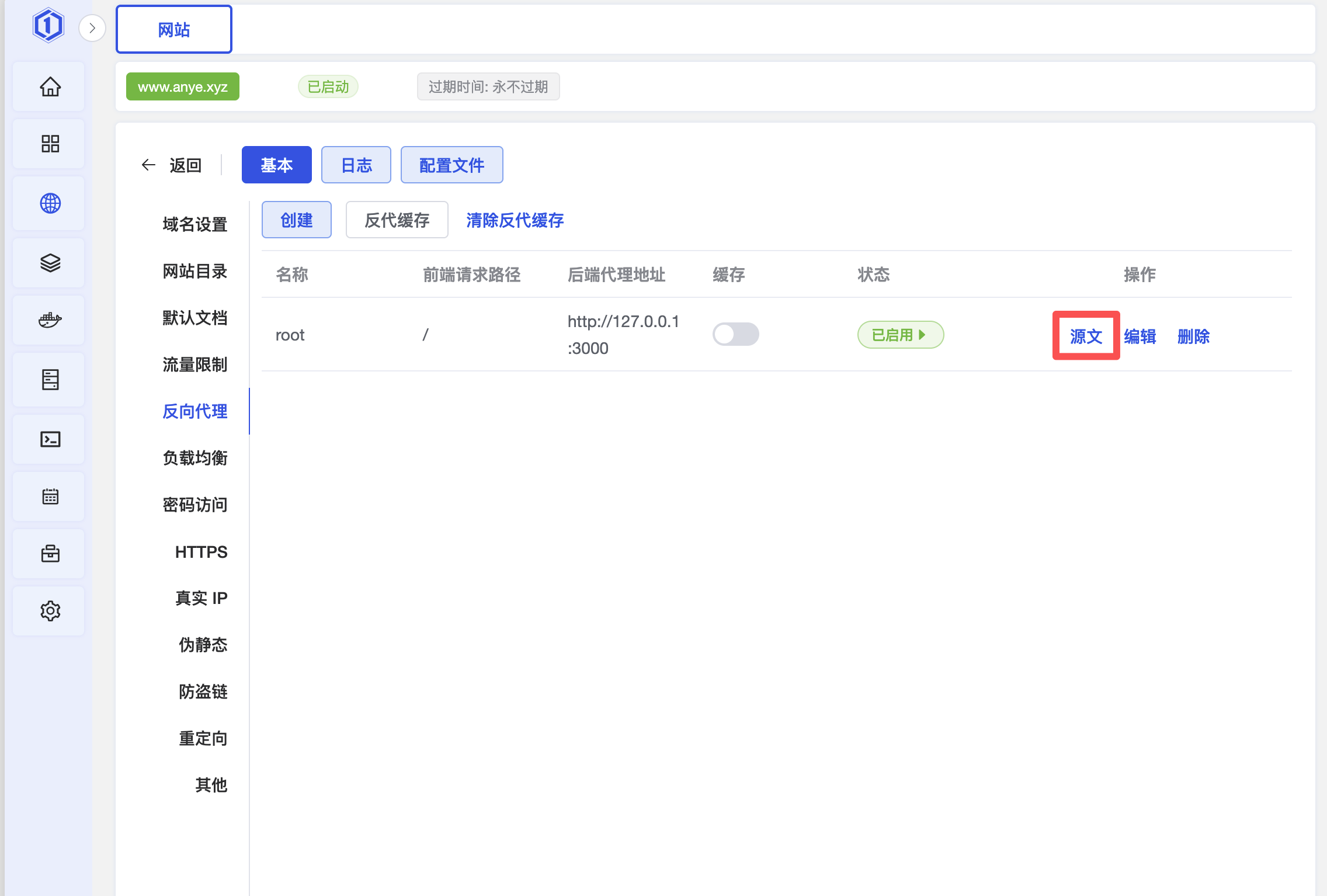Switch to the 配置文件 tab

click(x=451, y=165)
